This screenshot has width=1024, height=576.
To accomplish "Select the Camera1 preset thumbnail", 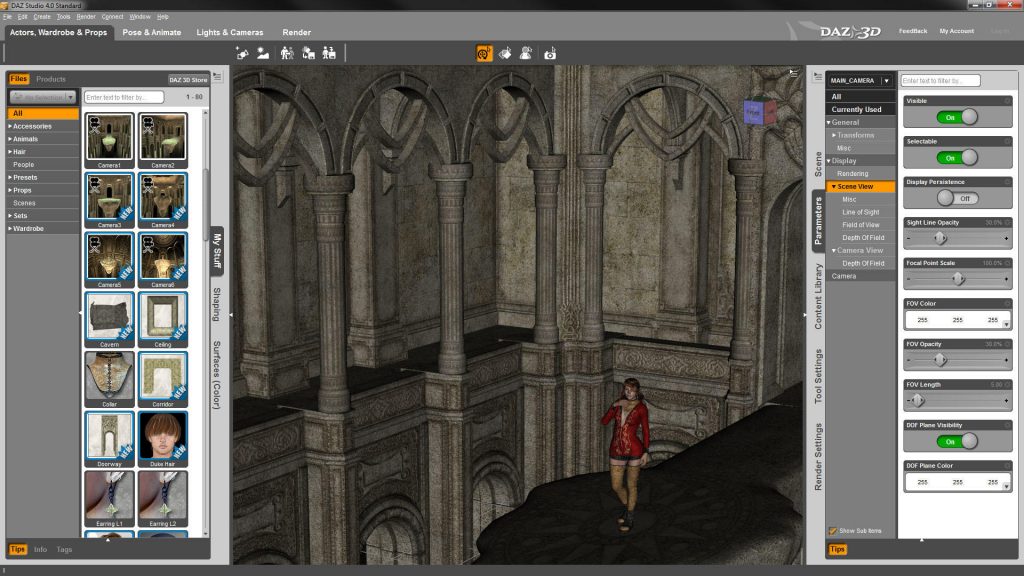I will (109, 140).
